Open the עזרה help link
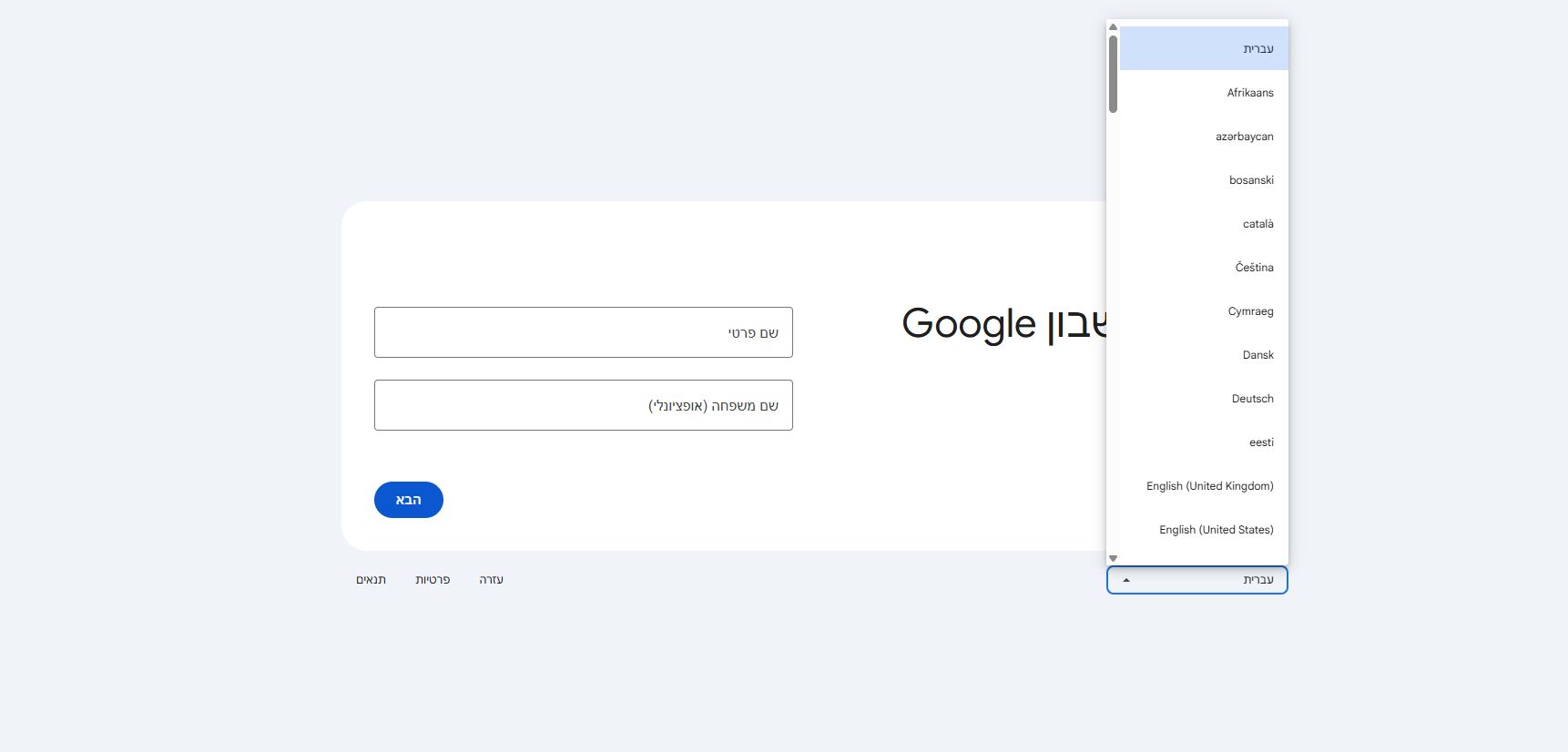Screen dimensions: 1568x752 491,580
